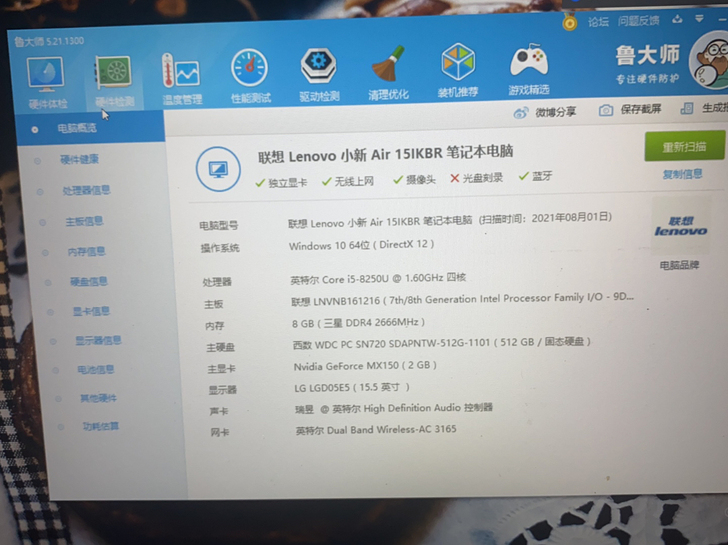The height and width of the screenshot is (545, 728).
Task: Click the Windows 10 64位 operating system value
Action: click(x=361, y=245)
